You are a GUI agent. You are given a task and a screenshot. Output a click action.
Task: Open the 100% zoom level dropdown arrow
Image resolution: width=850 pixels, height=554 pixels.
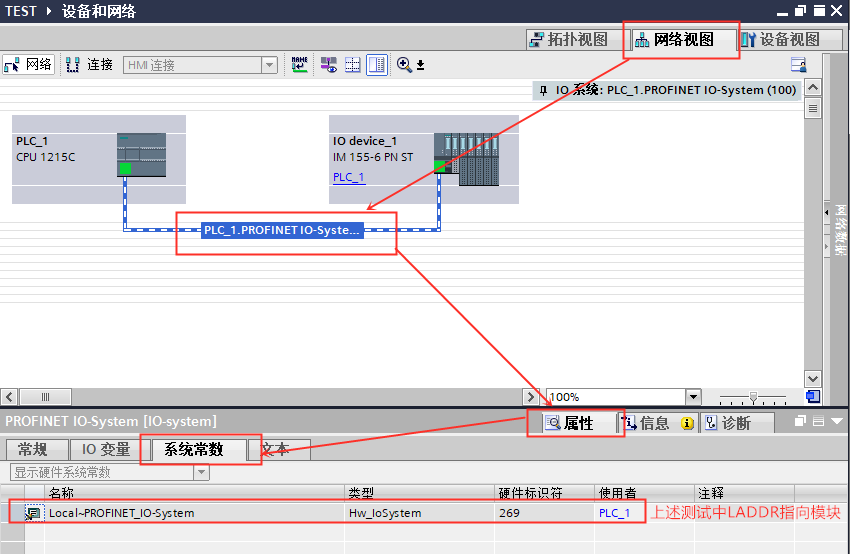point(693,397)
